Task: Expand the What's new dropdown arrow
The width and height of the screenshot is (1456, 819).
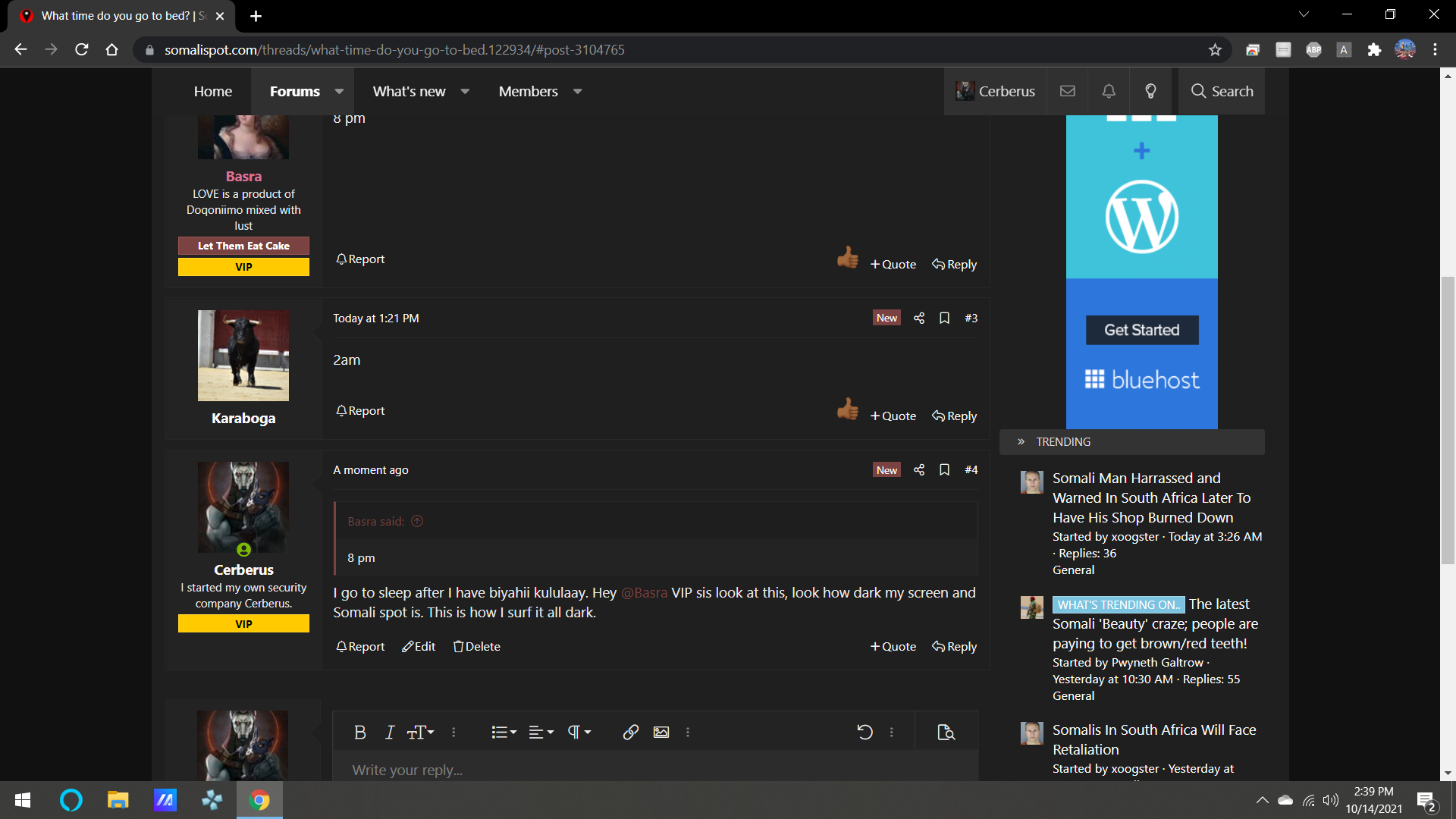Action: (x=465, y=91)
